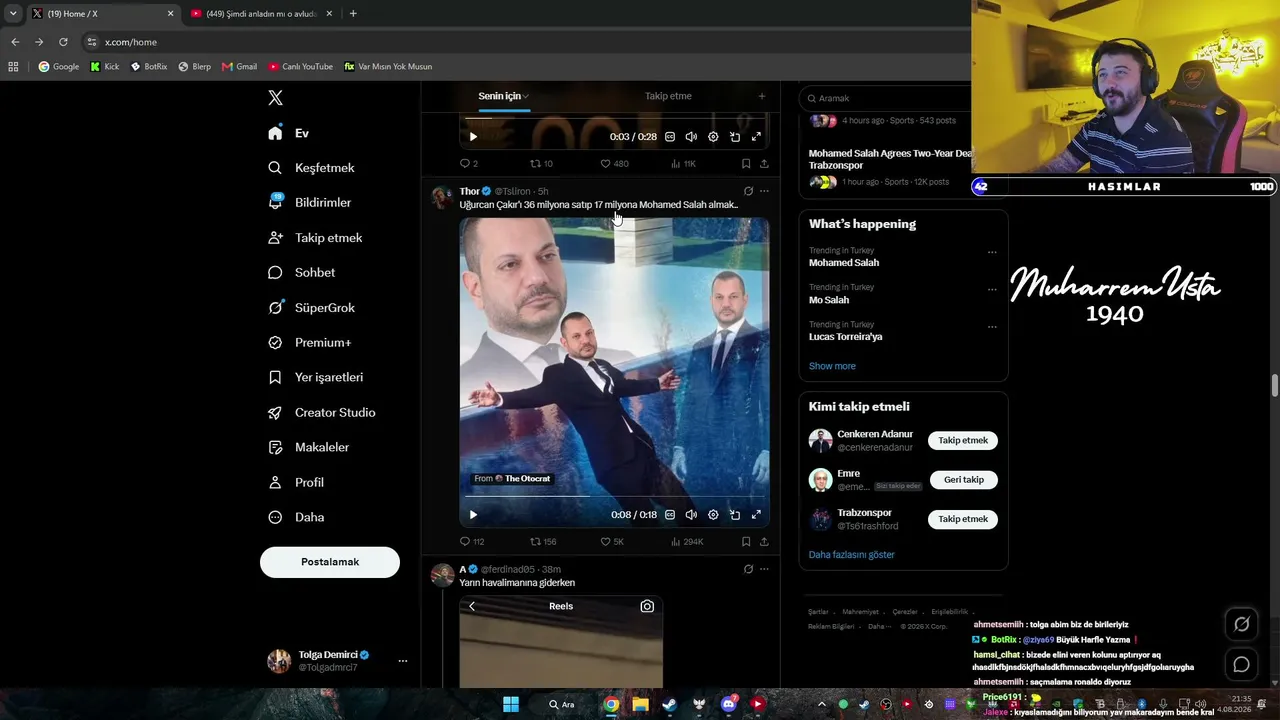Expand the Senin için dropdown arrow
This screenshot has width=1280, height=720.
pyautogui.click(x=526, y=97)
